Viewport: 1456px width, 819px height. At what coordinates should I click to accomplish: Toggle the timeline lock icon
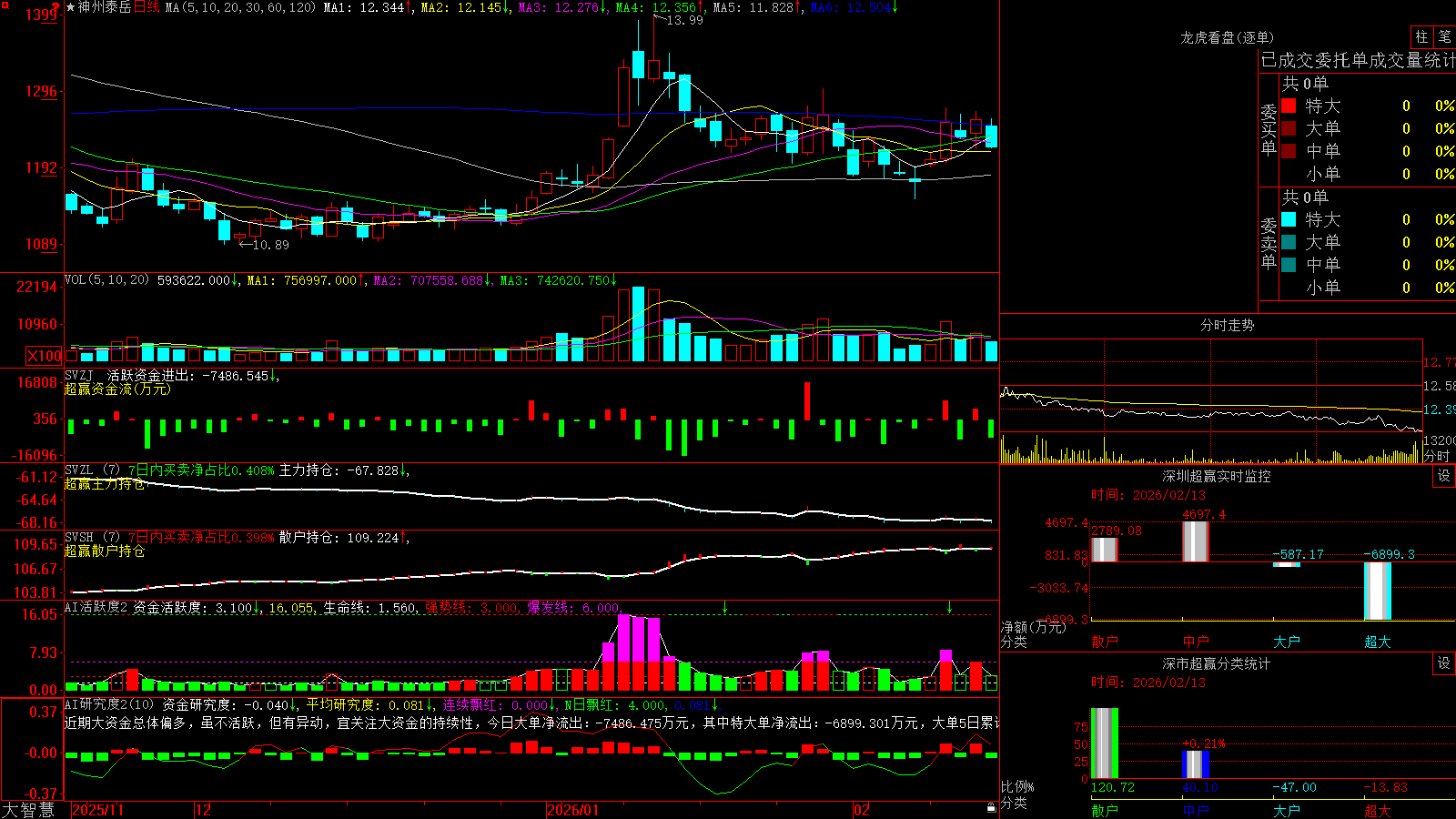coord(991,807)
